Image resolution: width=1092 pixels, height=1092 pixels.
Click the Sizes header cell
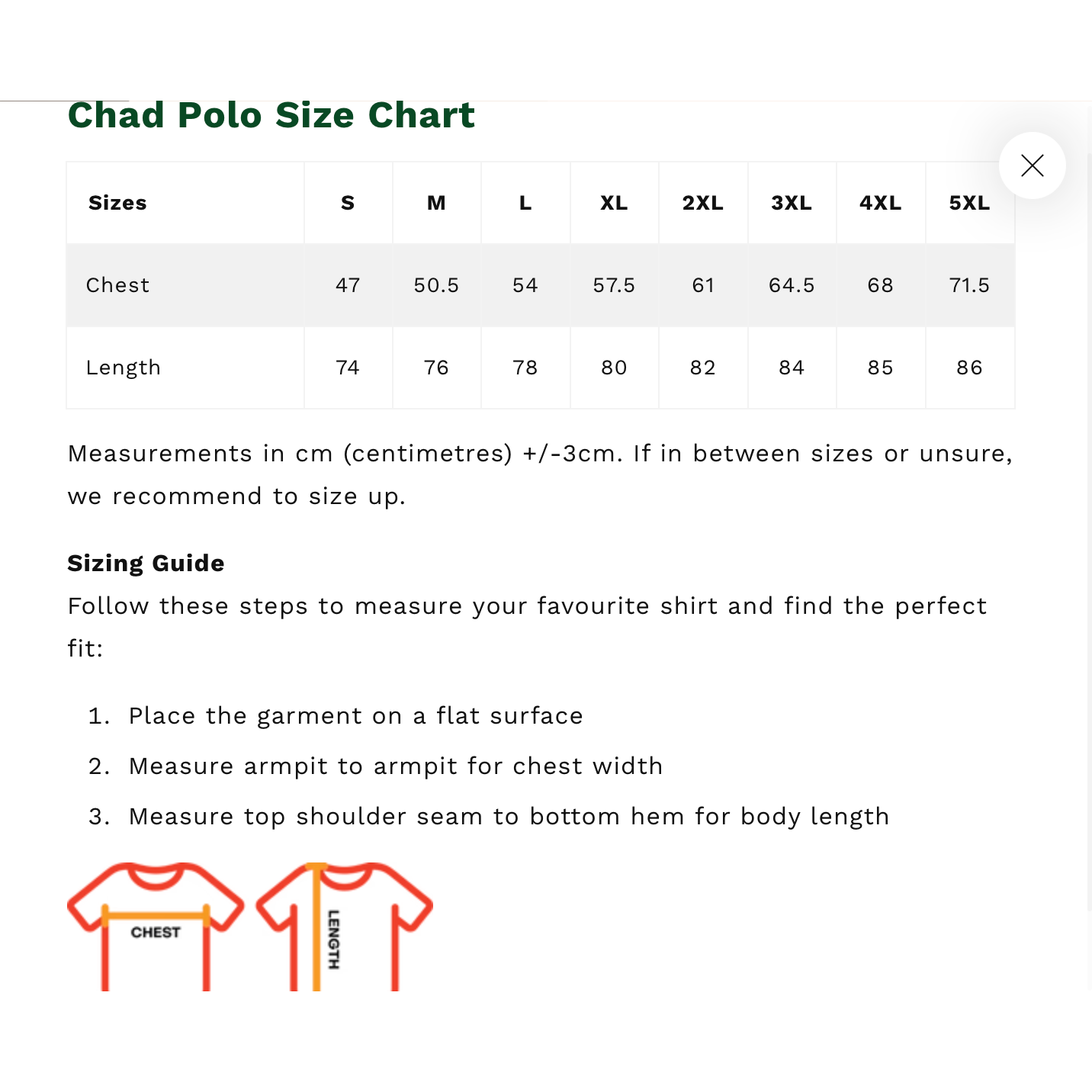click(x=117, y=203)
